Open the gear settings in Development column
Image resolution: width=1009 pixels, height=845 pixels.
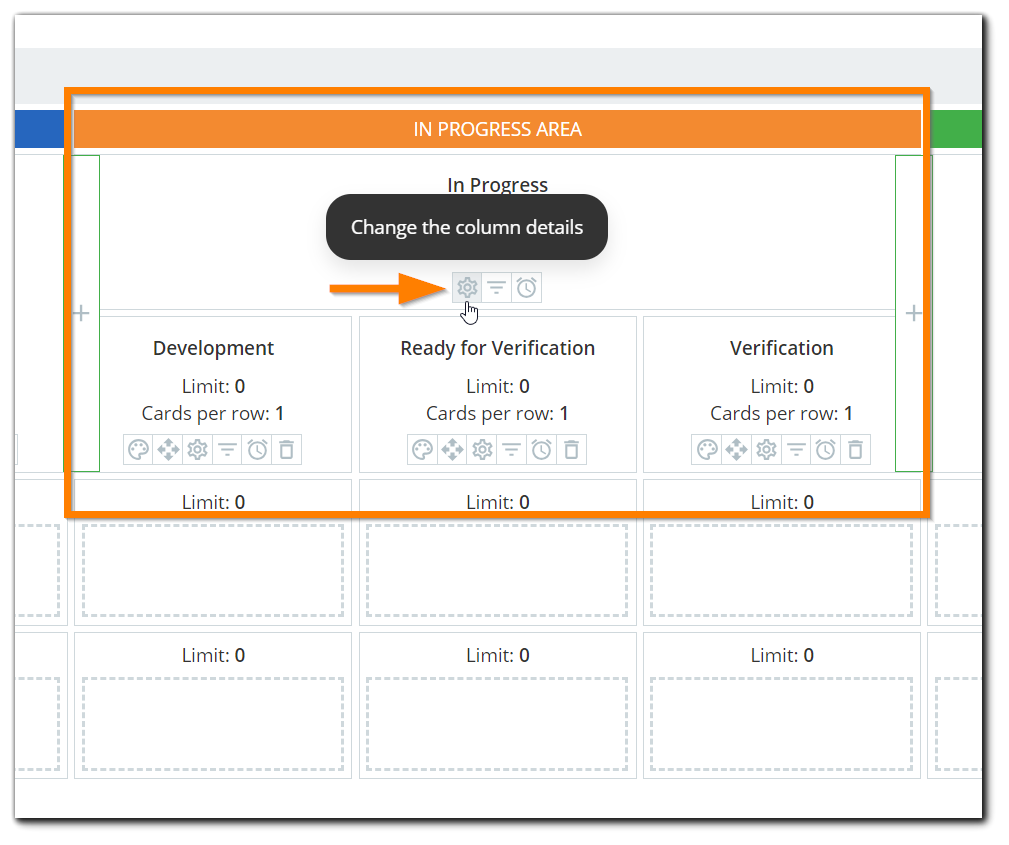click(x=198, y=449)
